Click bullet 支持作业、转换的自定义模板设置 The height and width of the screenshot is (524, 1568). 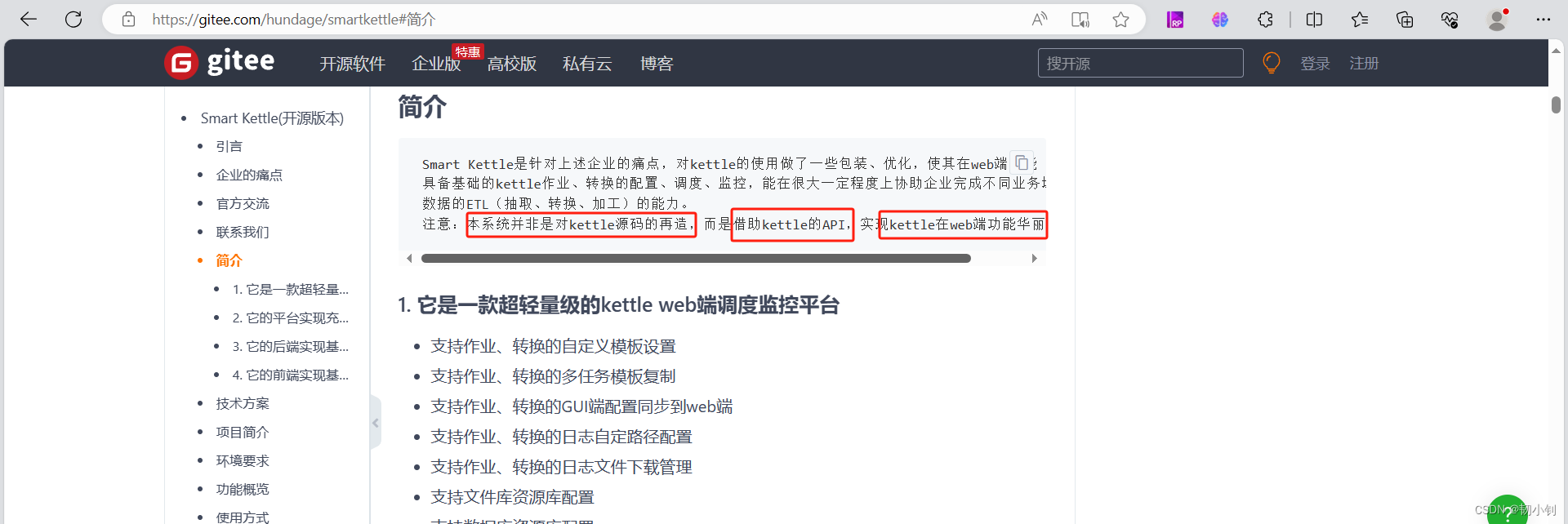click(554, 346)
